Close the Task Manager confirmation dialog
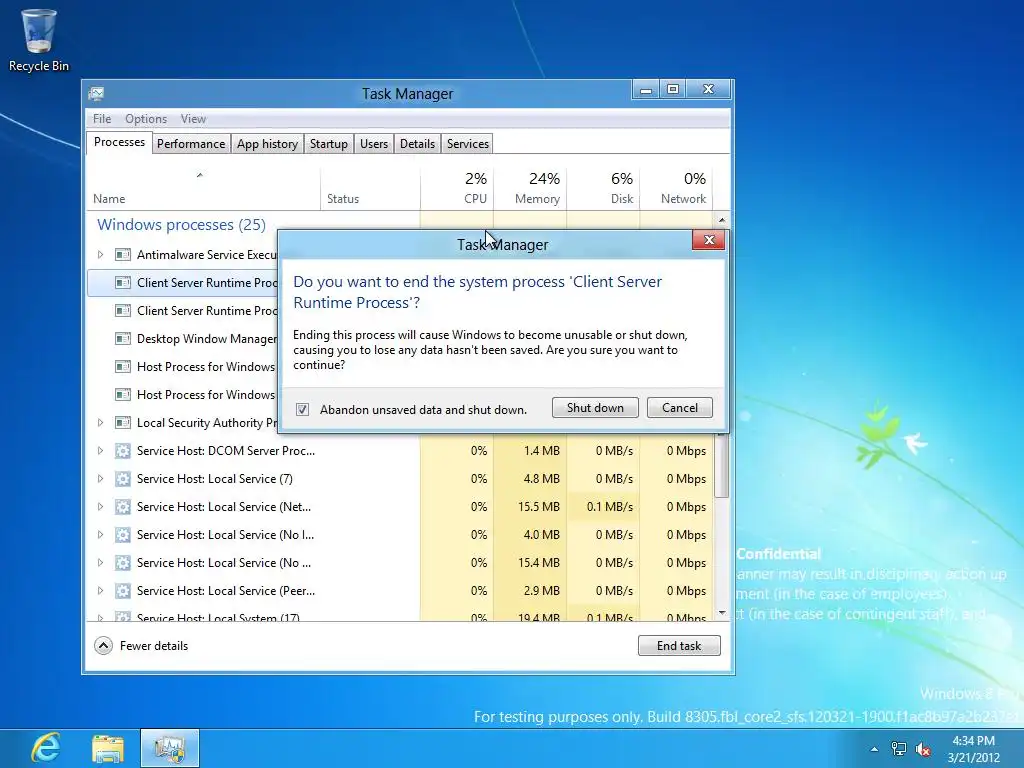The height and width of the screenshot is (768, 1024). tap(709, 240)
